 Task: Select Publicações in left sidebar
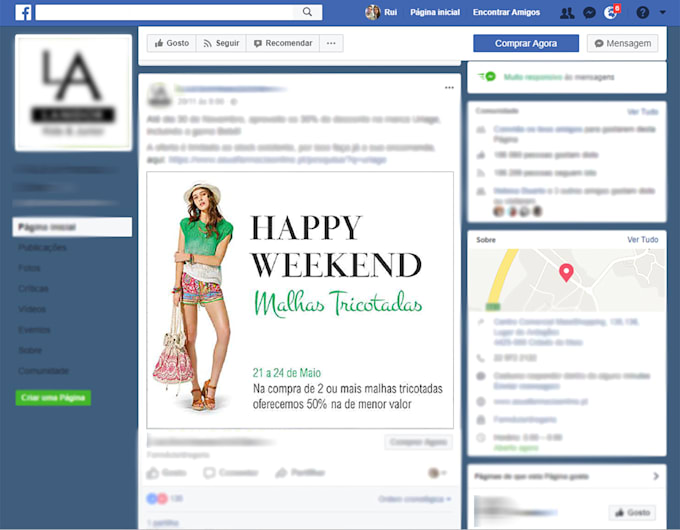(x=42, y=247)
